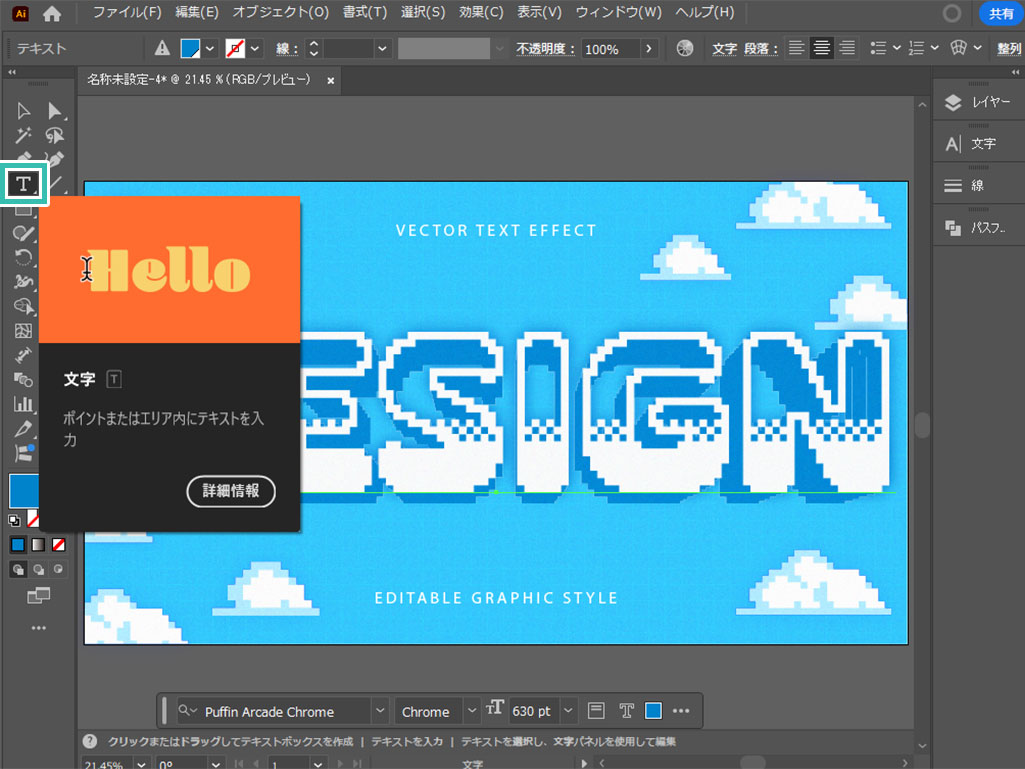This screenshot has width=1025, height=769.
Task: Select the Column Graph tool
Action: [x=24, y=404]
